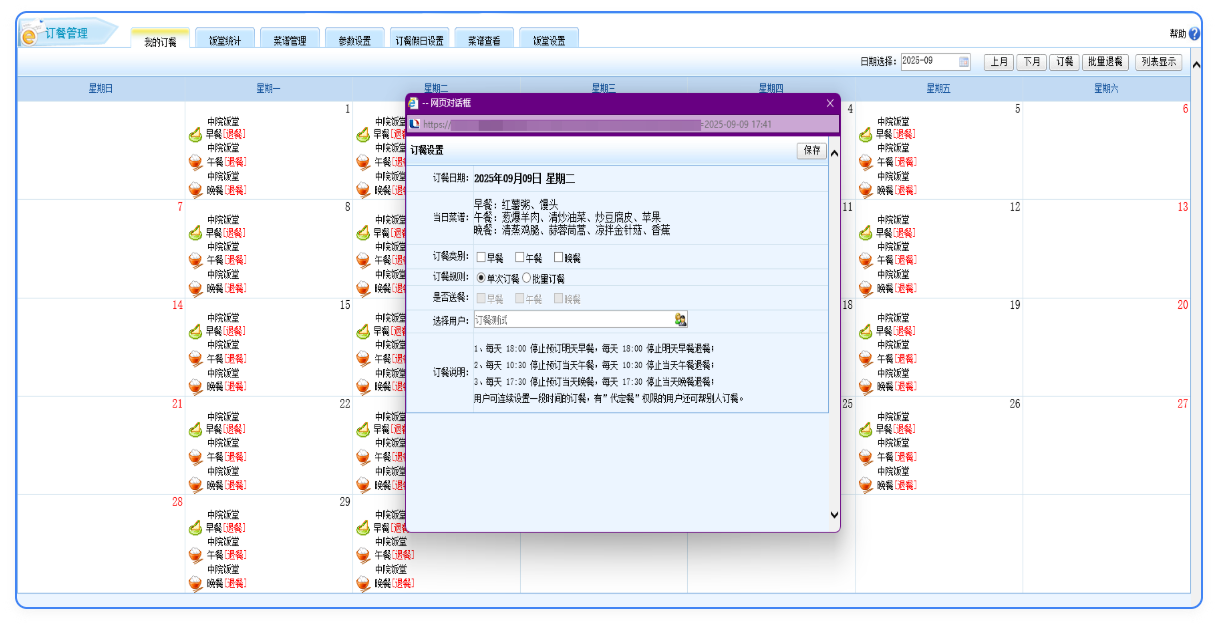
Task: Click the dinner bowl icon on Monday the 29th
Action: click(x=195, y=583)
